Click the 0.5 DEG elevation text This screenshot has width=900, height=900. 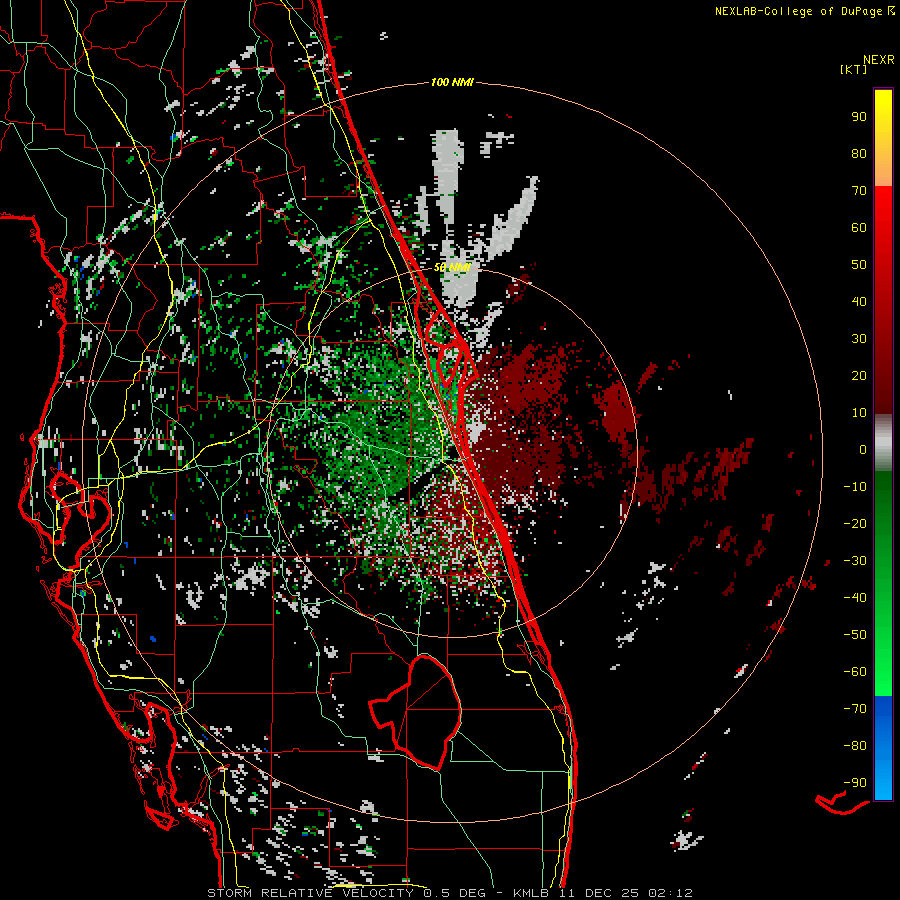[x=455, y=893]
